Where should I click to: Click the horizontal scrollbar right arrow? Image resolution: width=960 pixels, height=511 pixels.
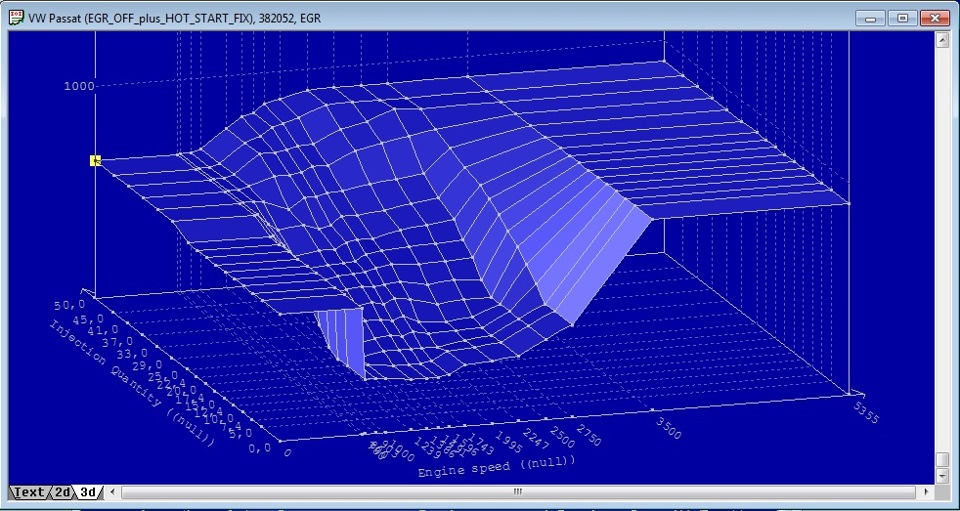pyautogui.click(x=926, y=492)
